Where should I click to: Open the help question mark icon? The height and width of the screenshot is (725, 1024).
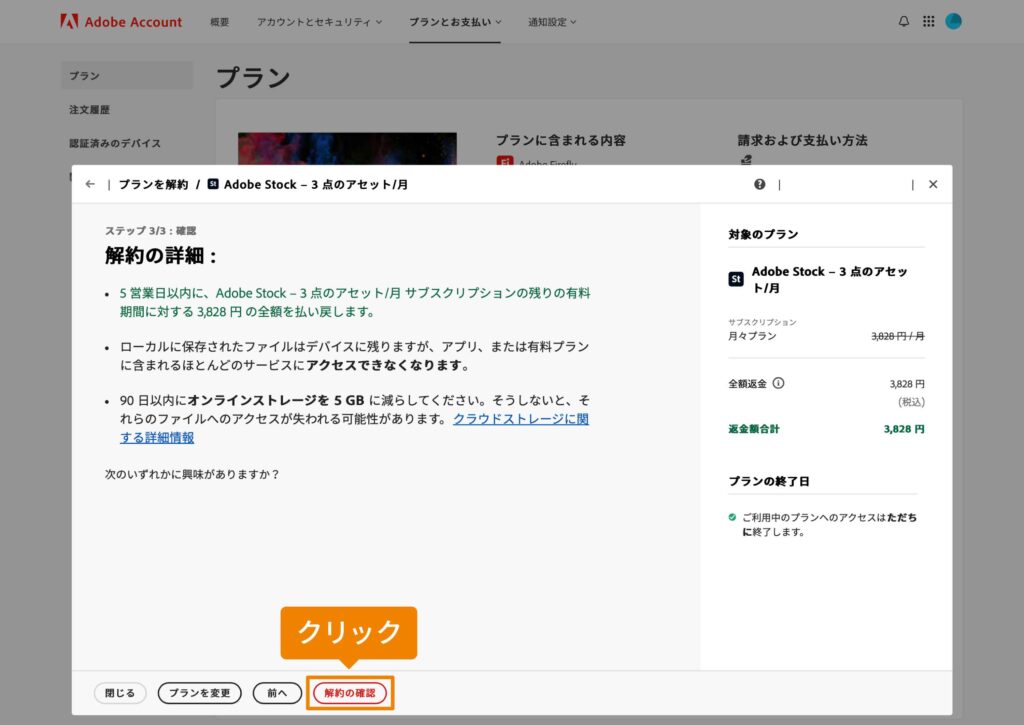tap(760, 184)
